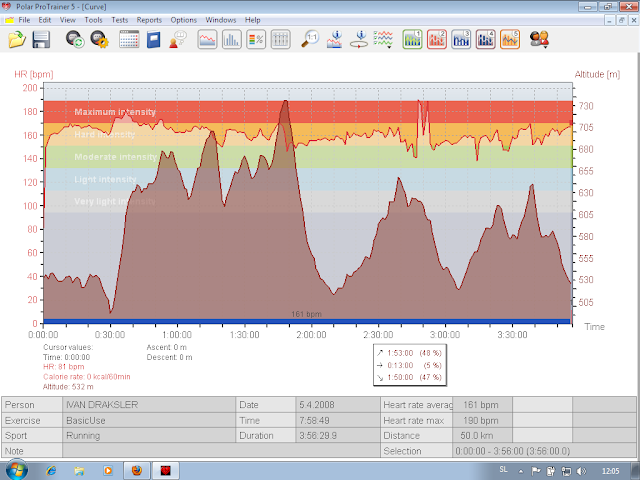Select the orange graph preset 5 icon

510,40
